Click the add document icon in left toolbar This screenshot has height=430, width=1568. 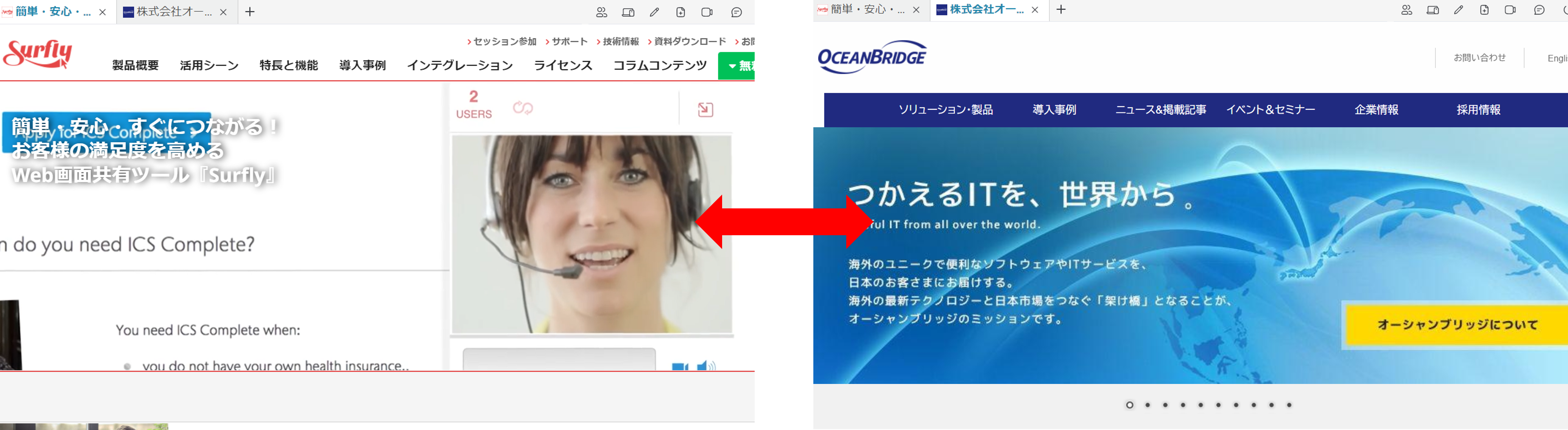(680, 12)
